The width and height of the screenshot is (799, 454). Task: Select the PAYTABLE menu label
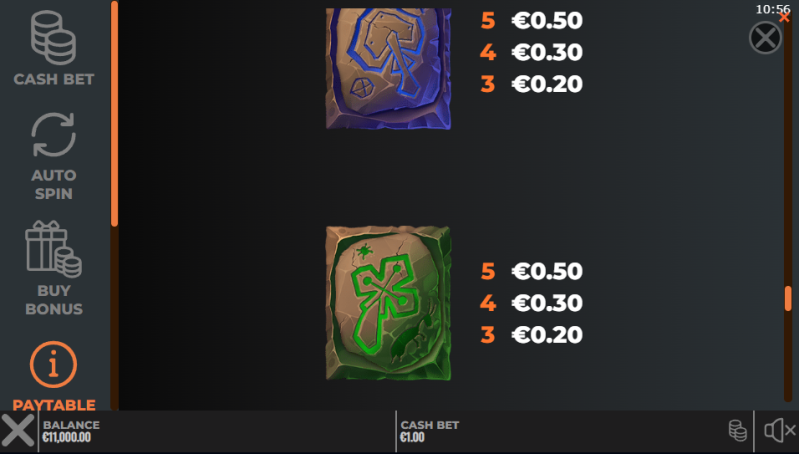point(54,405)
